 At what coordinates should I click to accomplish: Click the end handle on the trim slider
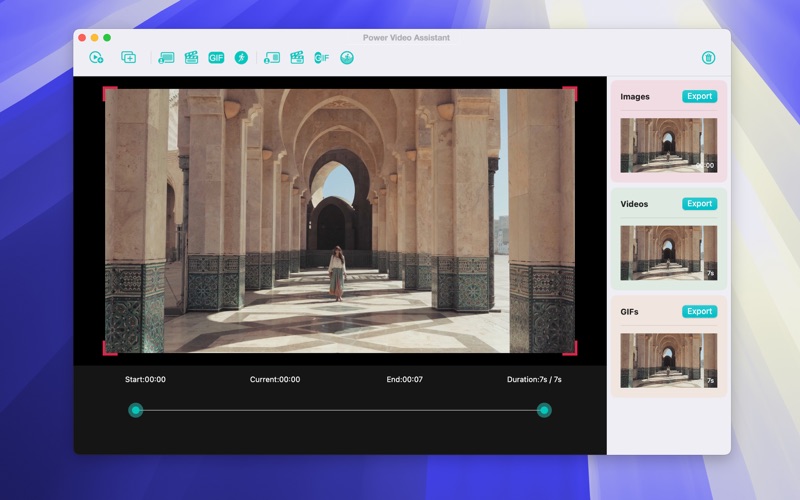(x=544, y=410)
